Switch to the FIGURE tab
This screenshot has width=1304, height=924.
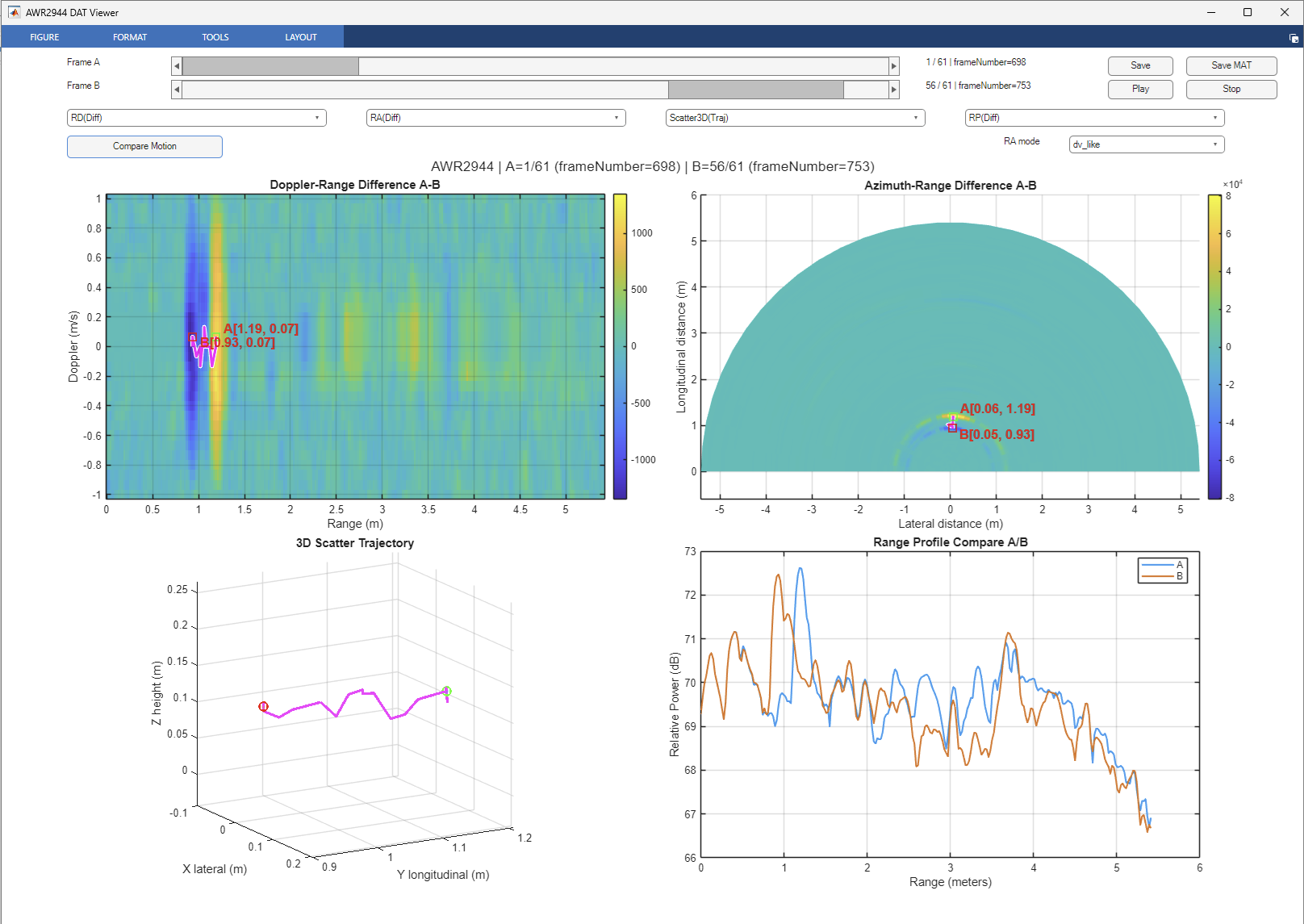click(x=44, y=37)
